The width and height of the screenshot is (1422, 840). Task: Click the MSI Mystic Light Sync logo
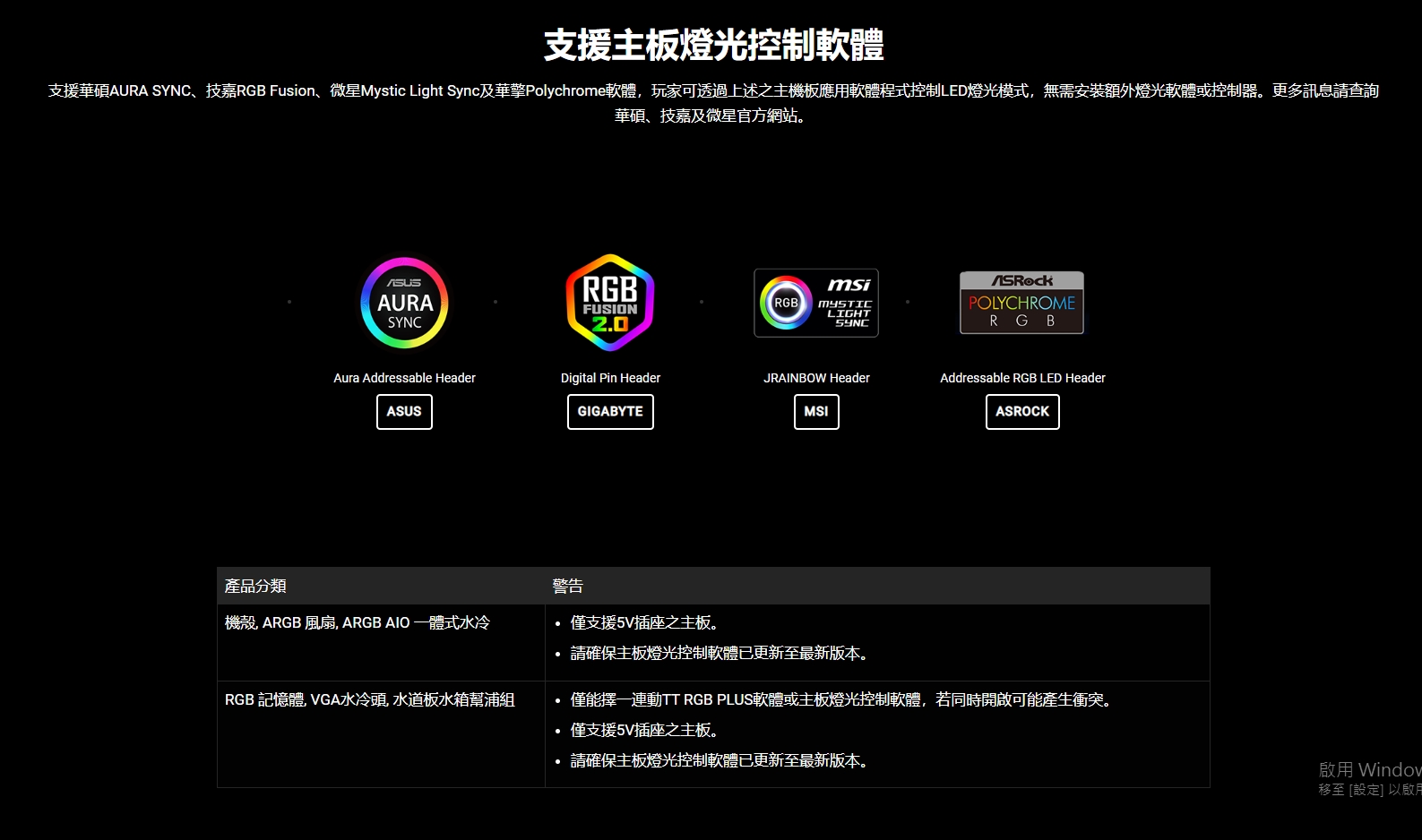click(x=816, y=303)
